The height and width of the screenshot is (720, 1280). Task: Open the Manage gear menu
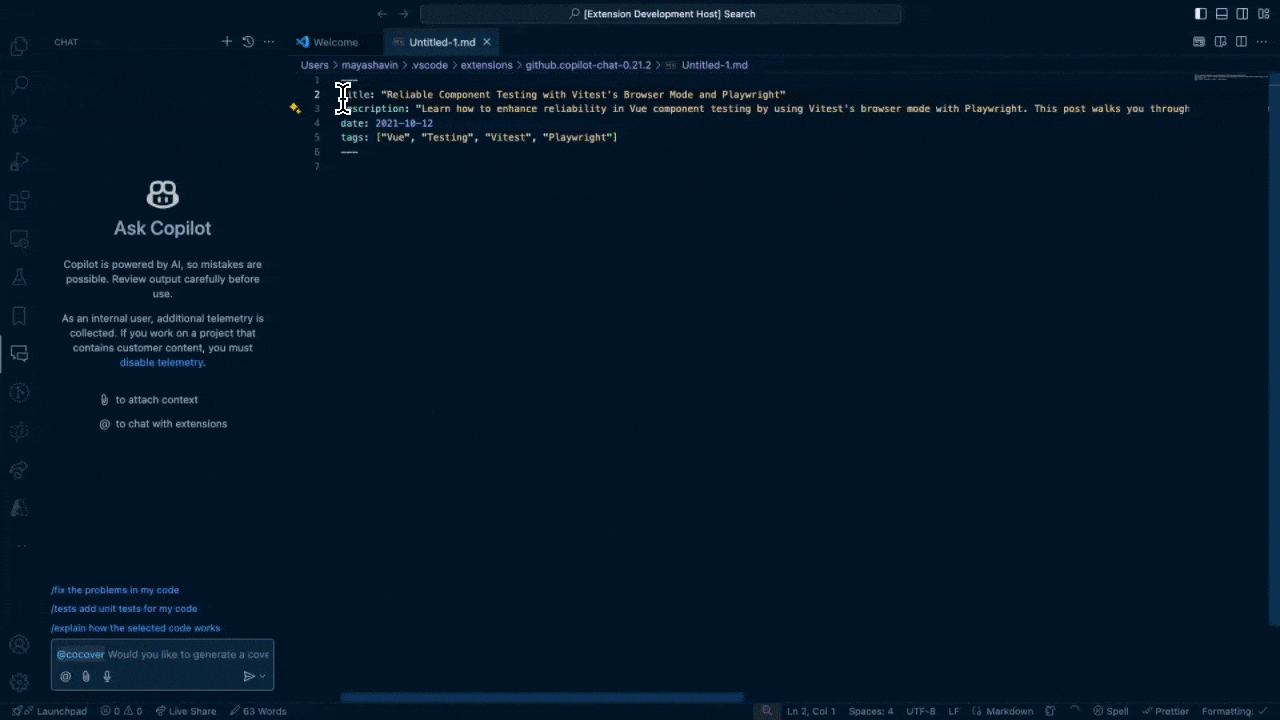coord(19,683)
